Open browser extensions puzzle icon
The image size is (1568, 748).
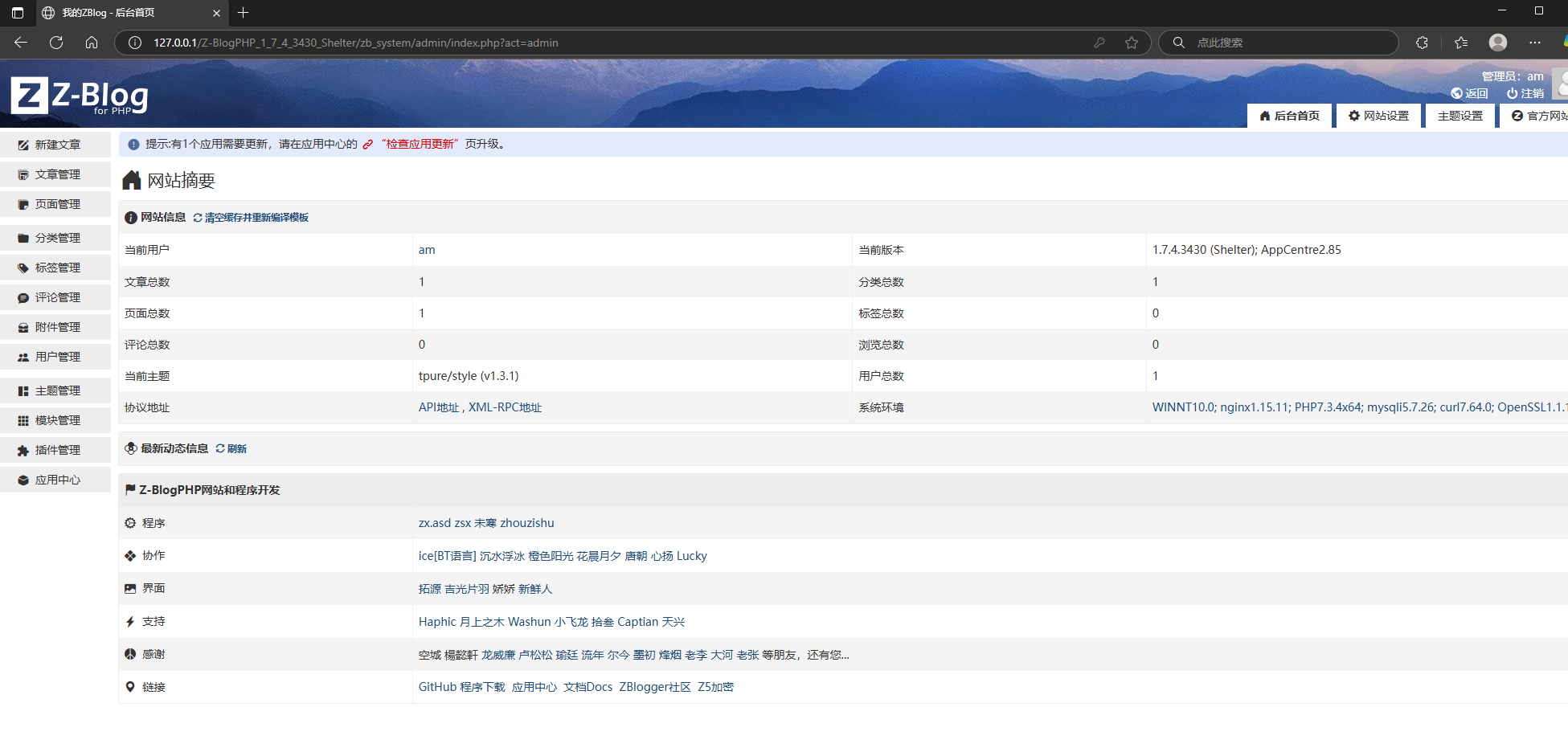[1422, 43]
